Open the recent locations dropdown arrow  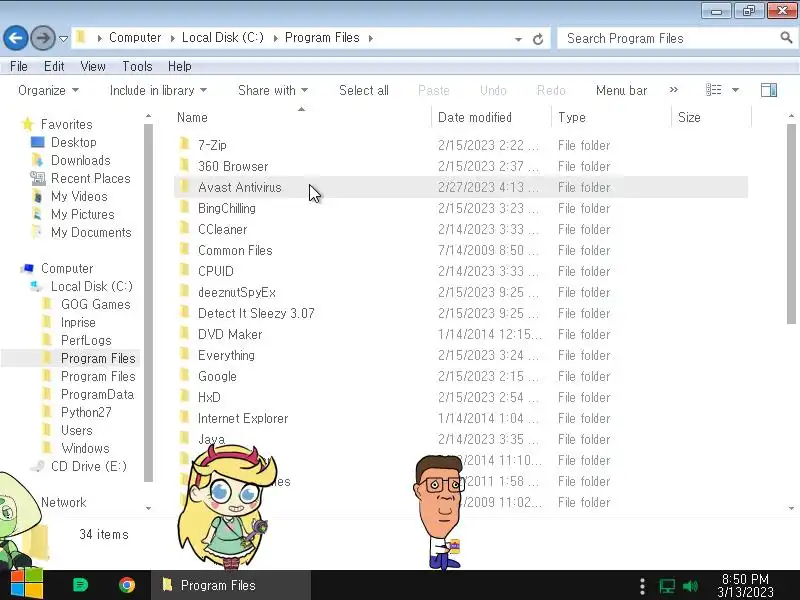tap(63, 39)
